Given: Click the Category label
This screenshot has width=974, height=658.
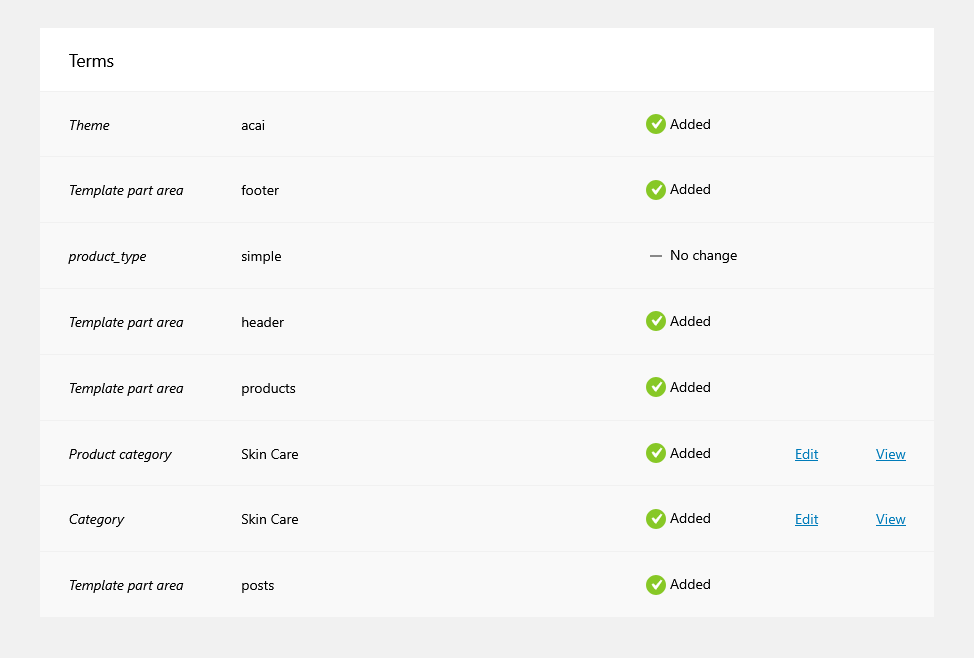Looking at the screenshot, I should tap(96, 519).
